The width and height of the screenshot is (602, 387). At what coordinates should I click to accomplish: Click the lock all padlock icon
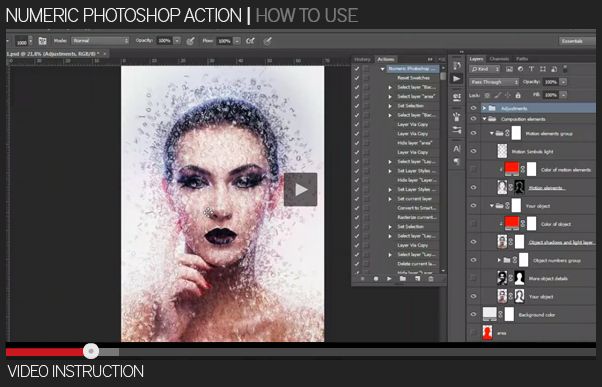pyautogui.click(x=518, y=95)
